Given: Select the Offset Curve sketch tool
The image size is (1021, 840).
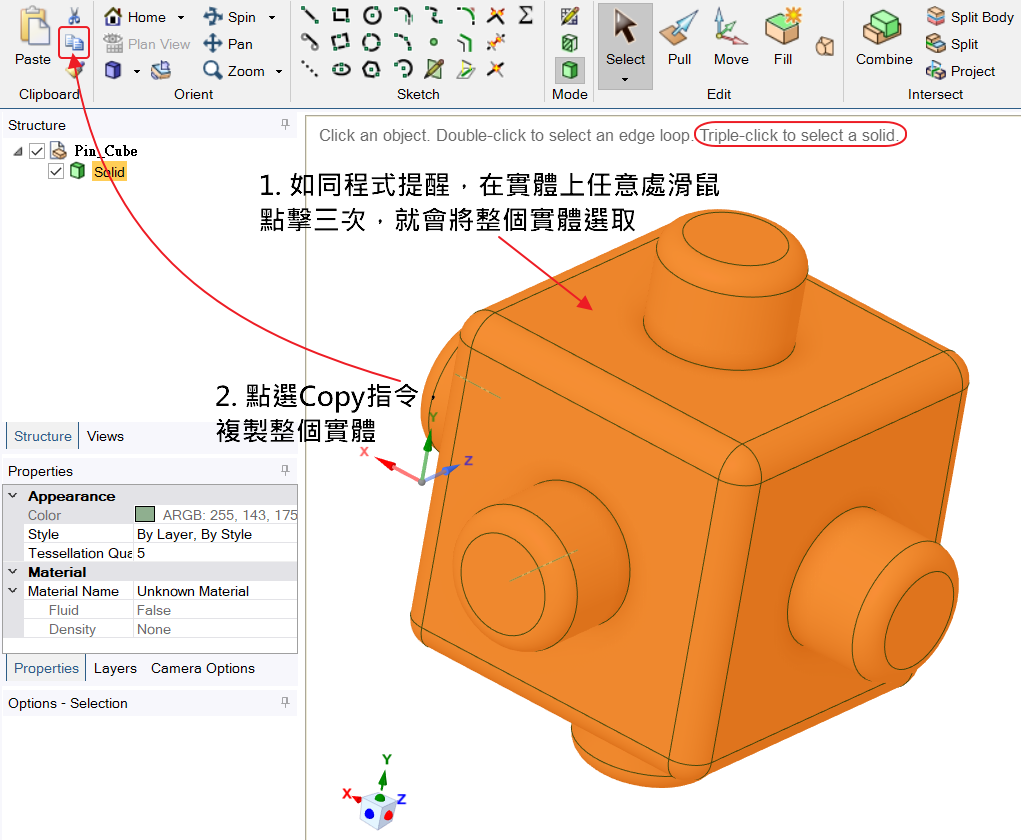Looking at the screenshot, I should (465, 43).
